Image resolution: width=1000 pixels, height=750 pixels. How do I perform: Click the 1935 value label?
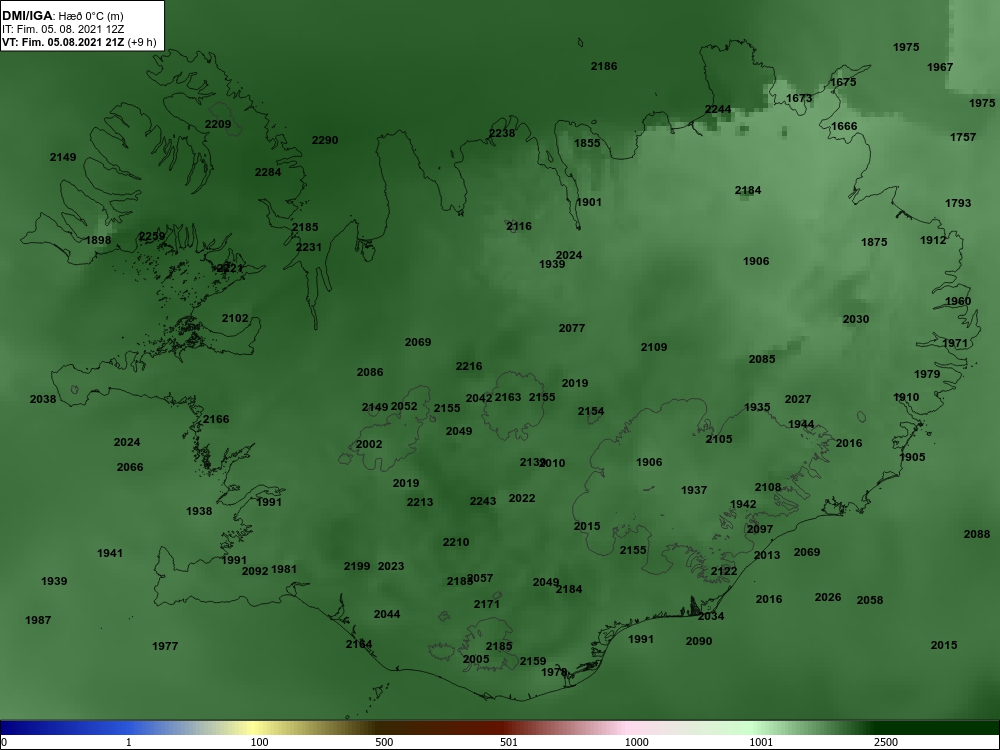757,408
